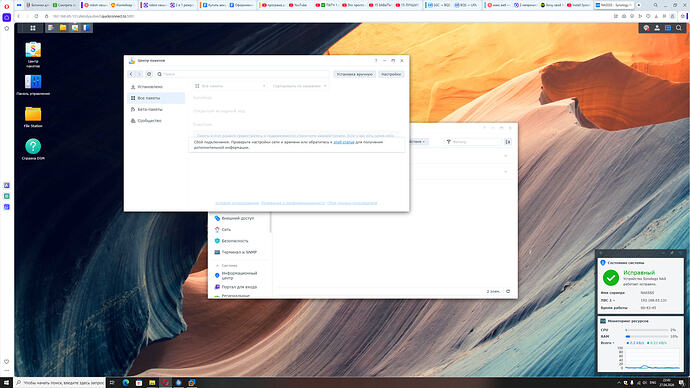
Task: Toggle sort icon beside Control Panel filter
Action: click(x=508, y=142)
